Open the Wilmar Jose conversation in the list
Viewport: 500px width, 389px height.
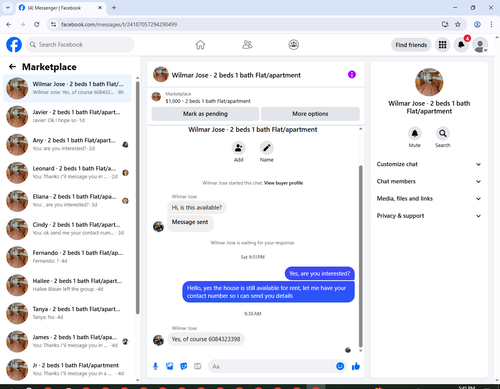(x=68, y=88)
